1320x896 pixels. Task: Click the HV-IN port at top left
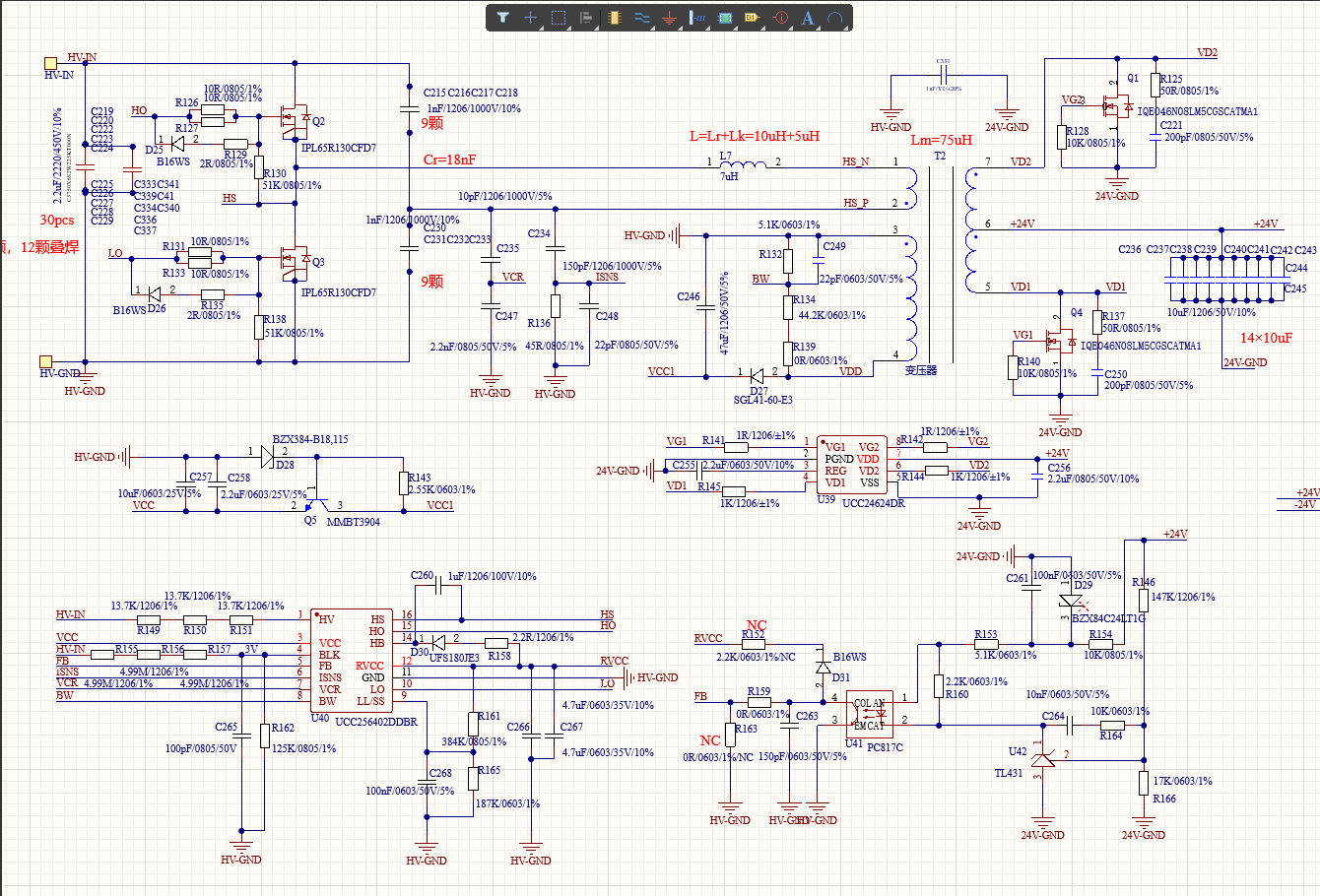(46, 65)
